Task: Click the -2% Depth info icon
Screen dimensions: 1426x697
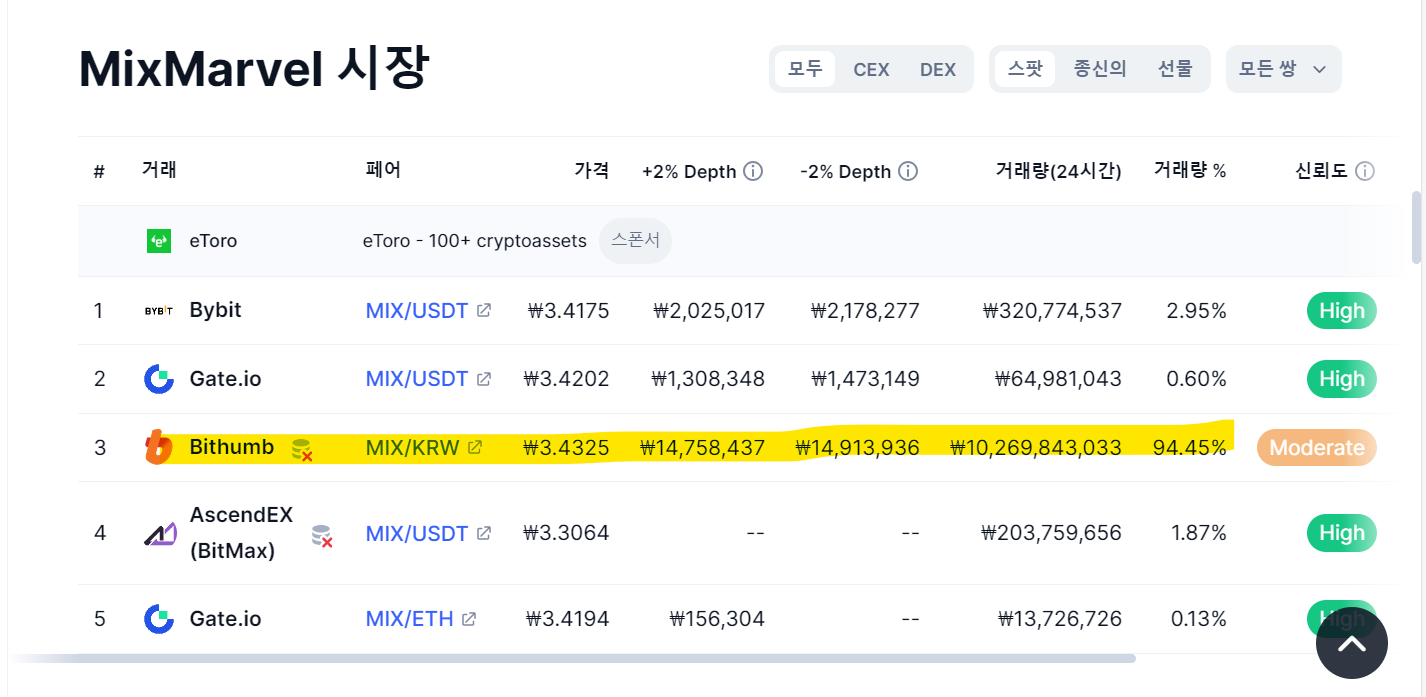Action: point(908,171)
